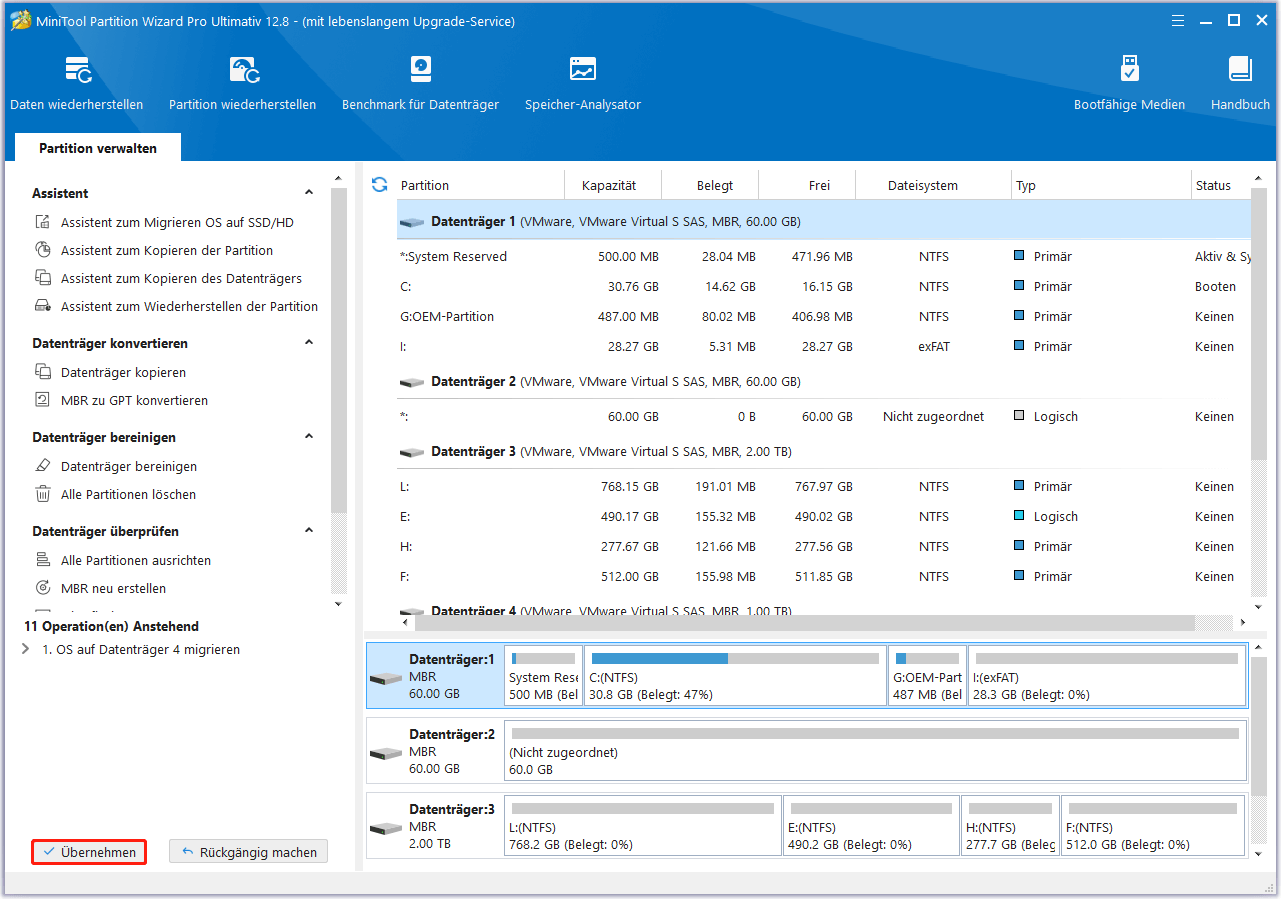Select the unallocated 60.00 GB row
This screenshot has width=1281, height=900.
tap(824, 417)
